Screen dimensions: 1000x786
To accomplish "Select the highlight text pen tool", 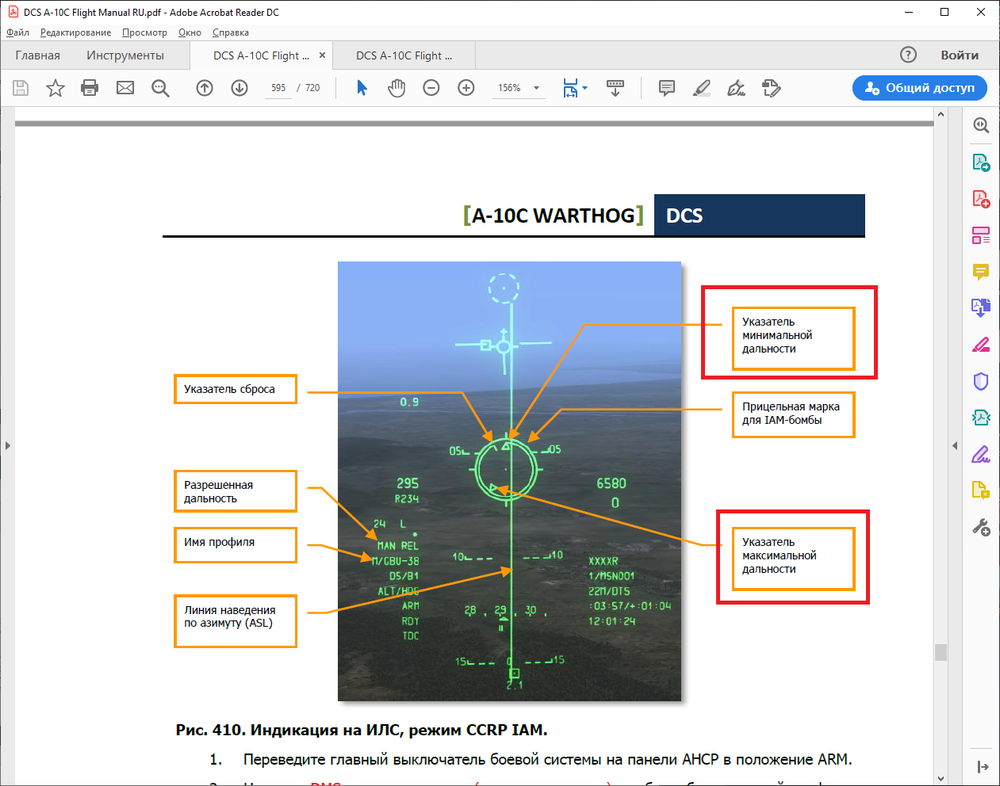I will point(702,88).
